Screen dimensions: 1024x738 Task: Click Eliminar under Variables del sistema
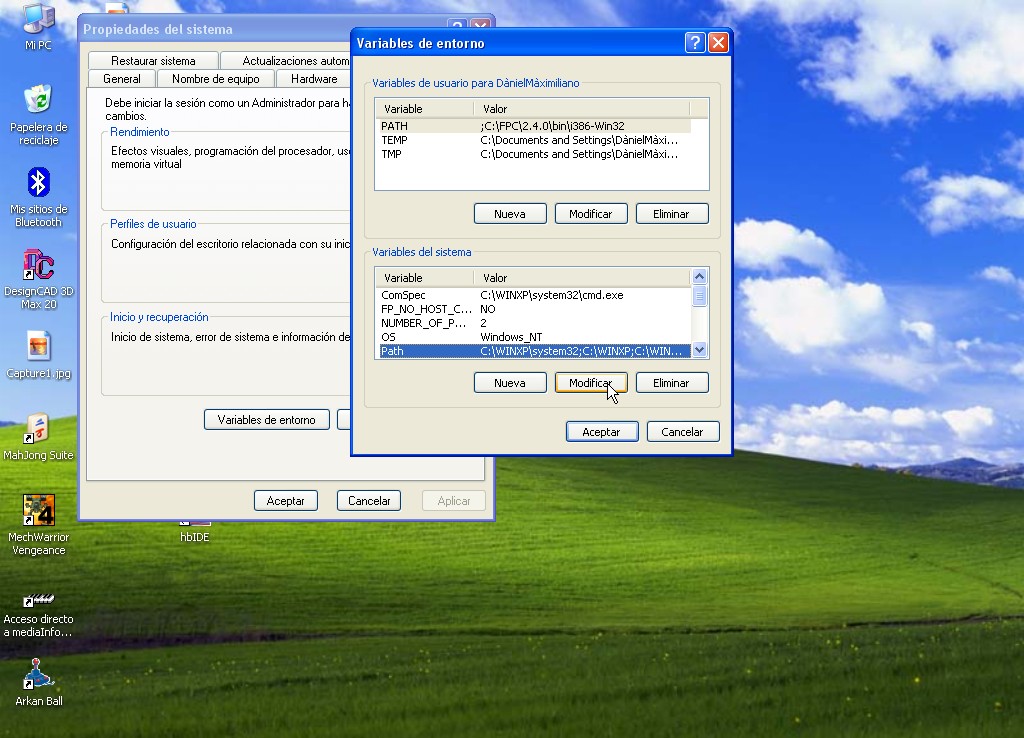[x=672, y=383]
